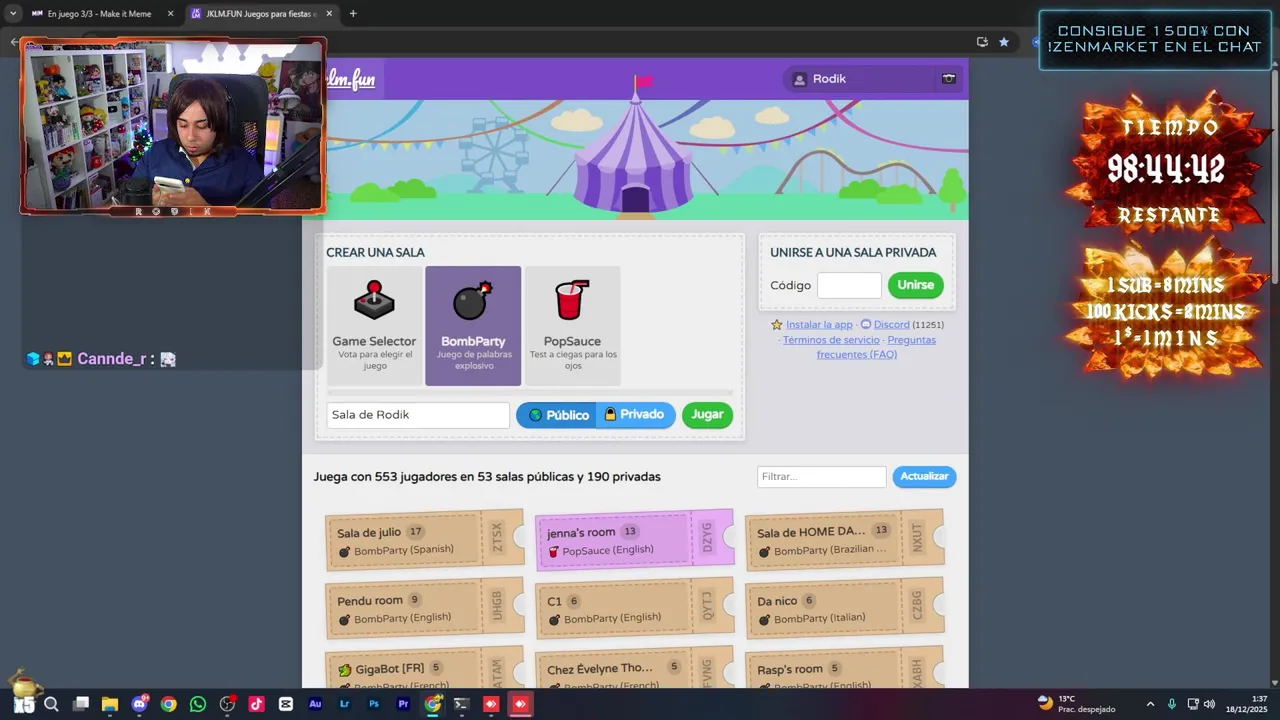Viewport: 1280px width, 720px height.
Task: Join the 'Da nico' Italian room
Action: tap(845, 608)
